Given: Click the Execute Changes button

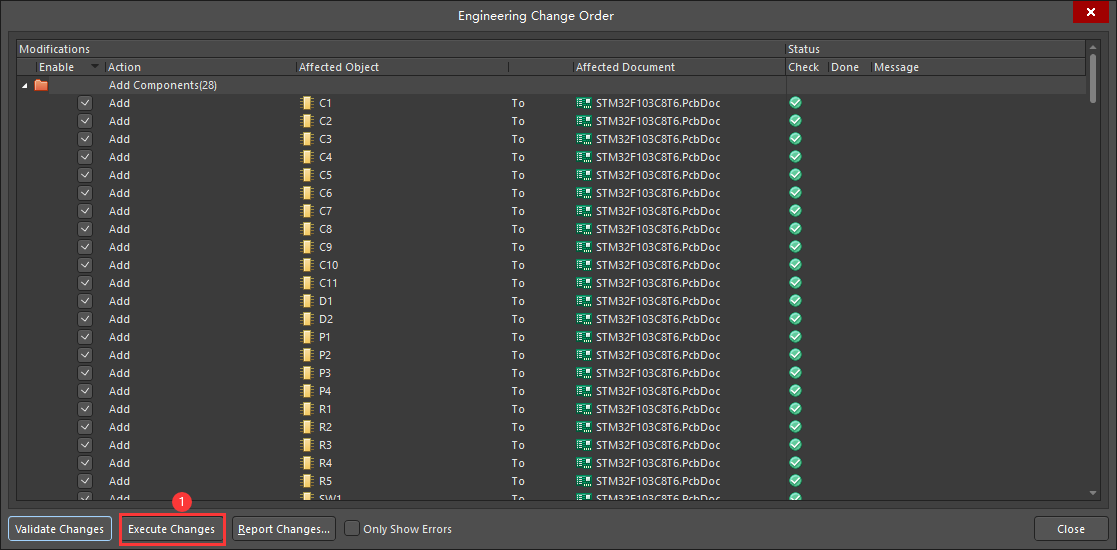Looking at the screenshot, I should click(172, 529).
